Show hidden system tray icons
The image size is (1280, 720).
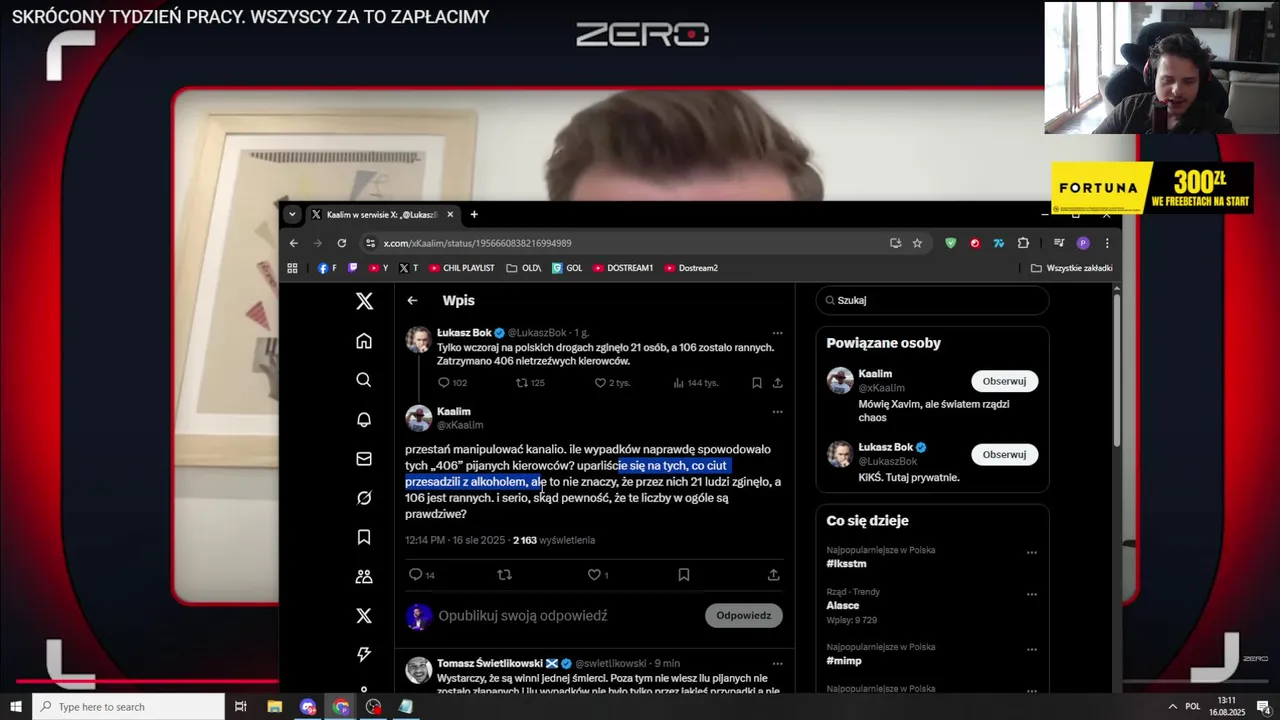[1171, 706]
